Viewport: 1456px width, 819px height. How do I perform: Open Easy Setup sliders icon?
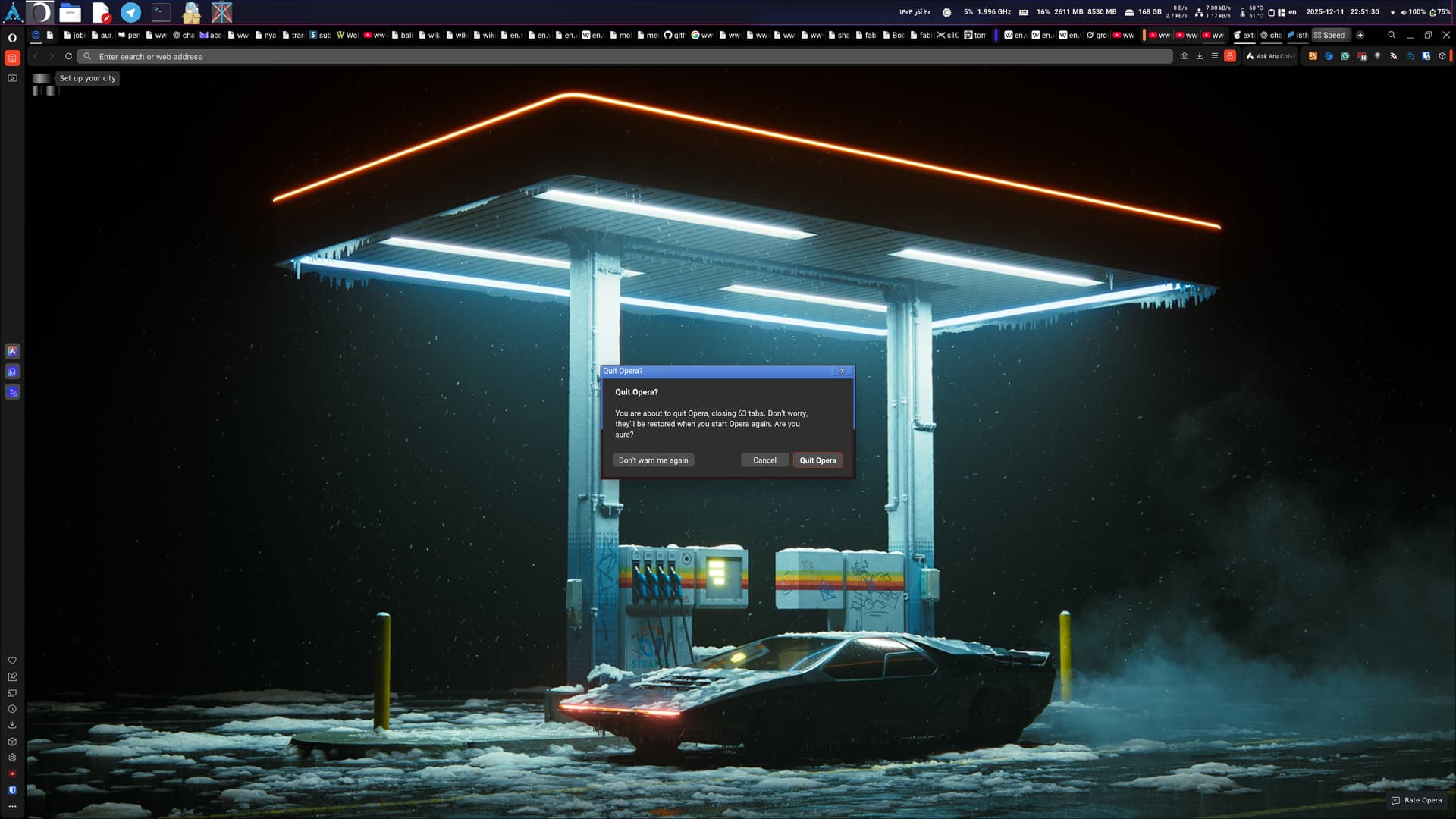[1215, 56]
